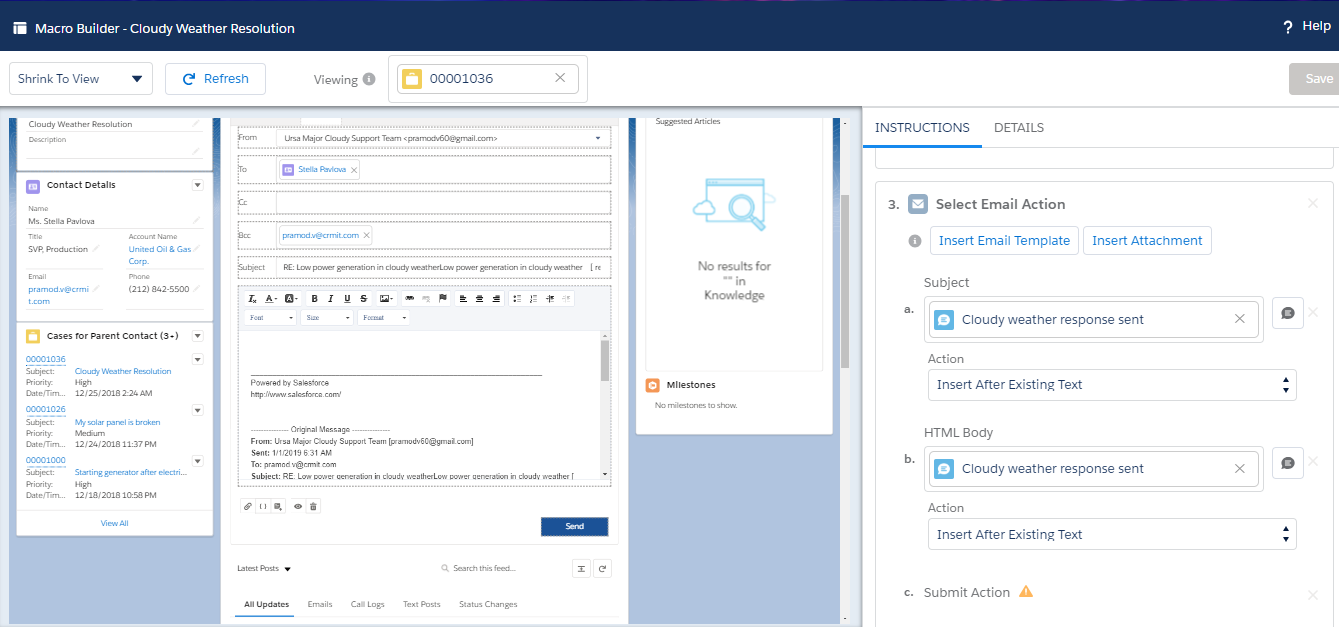This screenshot has width=1339, height=627.
Task: Click the Send email button
Action: 575,527
